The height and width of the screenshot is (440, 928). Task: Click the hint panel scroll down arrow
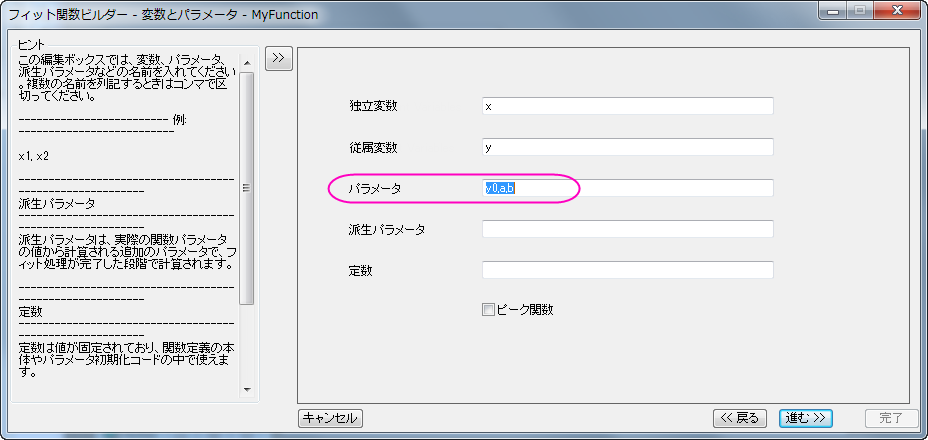(x=247, y=390)
